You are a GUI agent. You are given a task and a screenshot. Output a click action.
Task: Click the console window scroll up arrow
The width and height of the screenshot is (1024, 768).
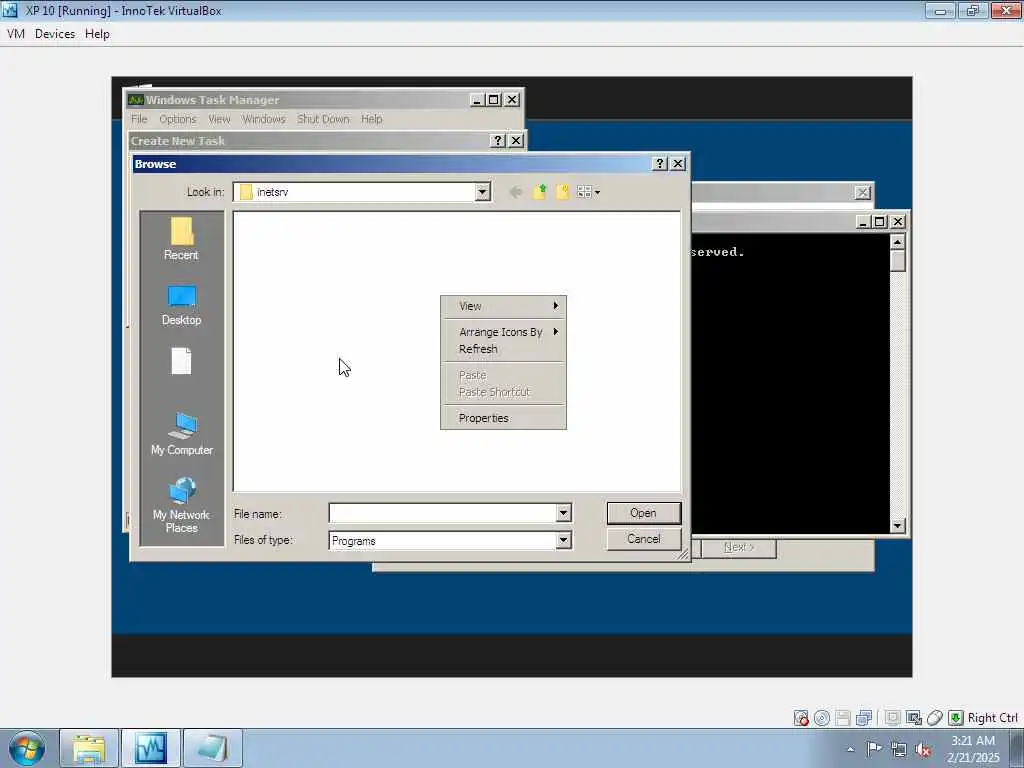tap(897, 242)
